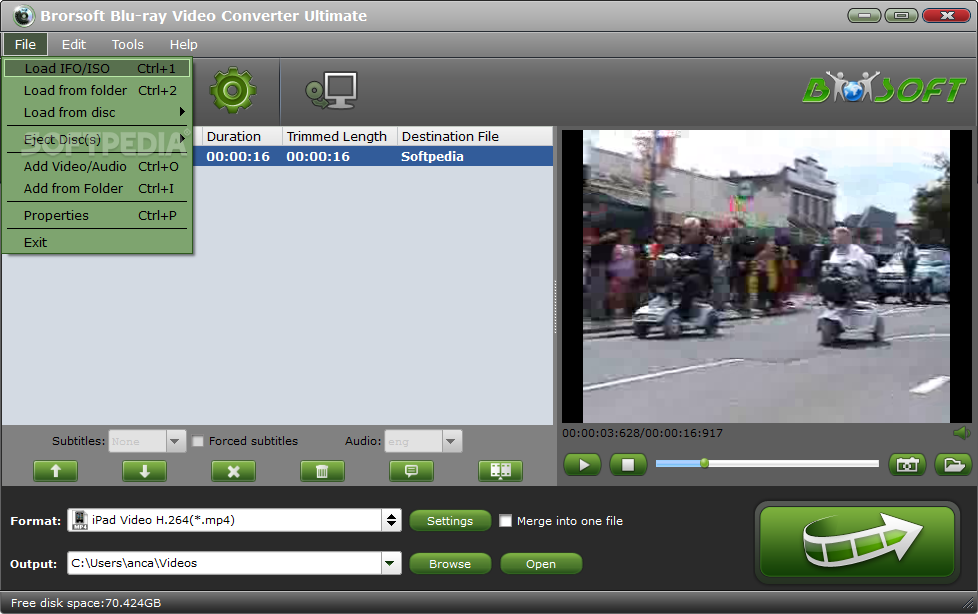The height and width of the screenshot is (614, 978).
Task: Close the converter window
Action: pos(946,15)
